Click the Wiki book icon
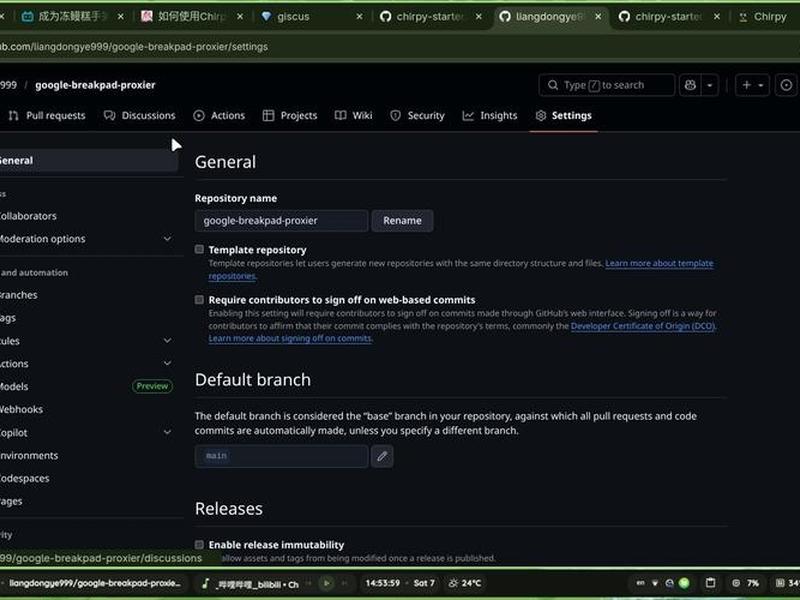 click(x=340, y=116)
